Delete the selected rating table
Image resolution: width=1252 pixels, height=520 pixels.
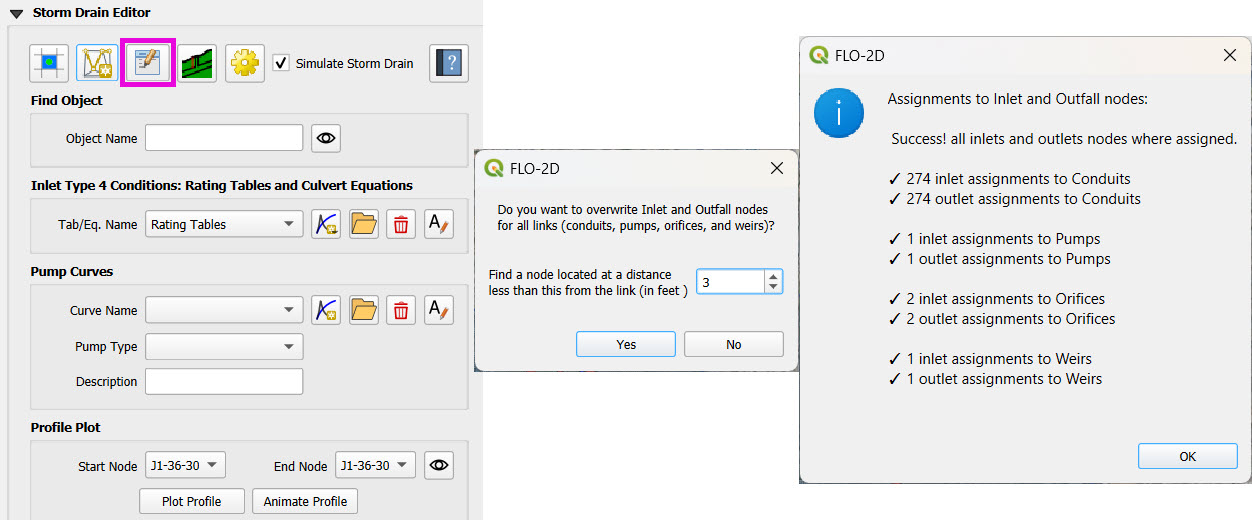(x=401, y=225)
